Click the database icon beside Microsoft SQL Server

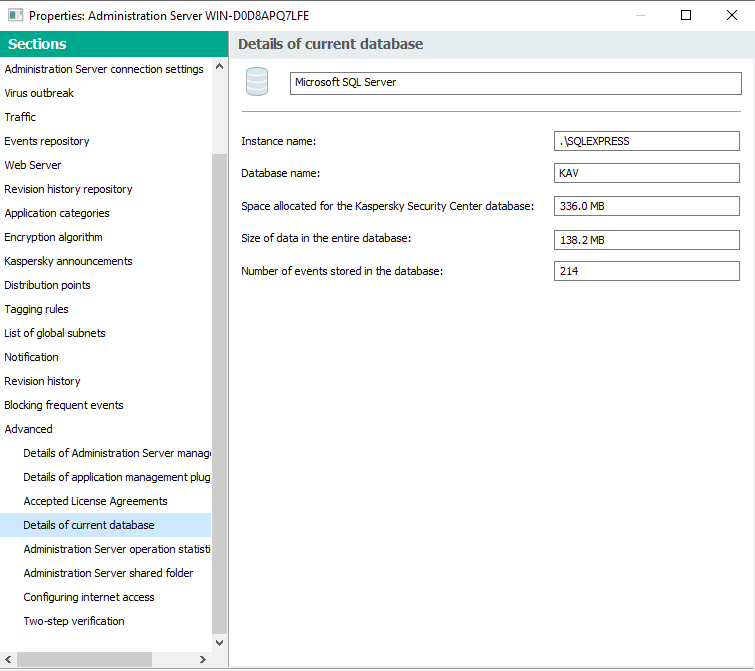257,82
